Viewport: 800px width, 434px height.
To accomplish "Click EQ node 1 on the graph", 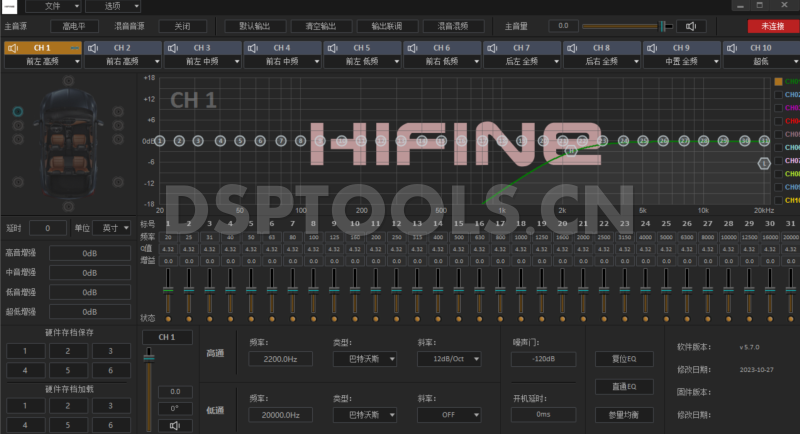I will pos(160,141).
